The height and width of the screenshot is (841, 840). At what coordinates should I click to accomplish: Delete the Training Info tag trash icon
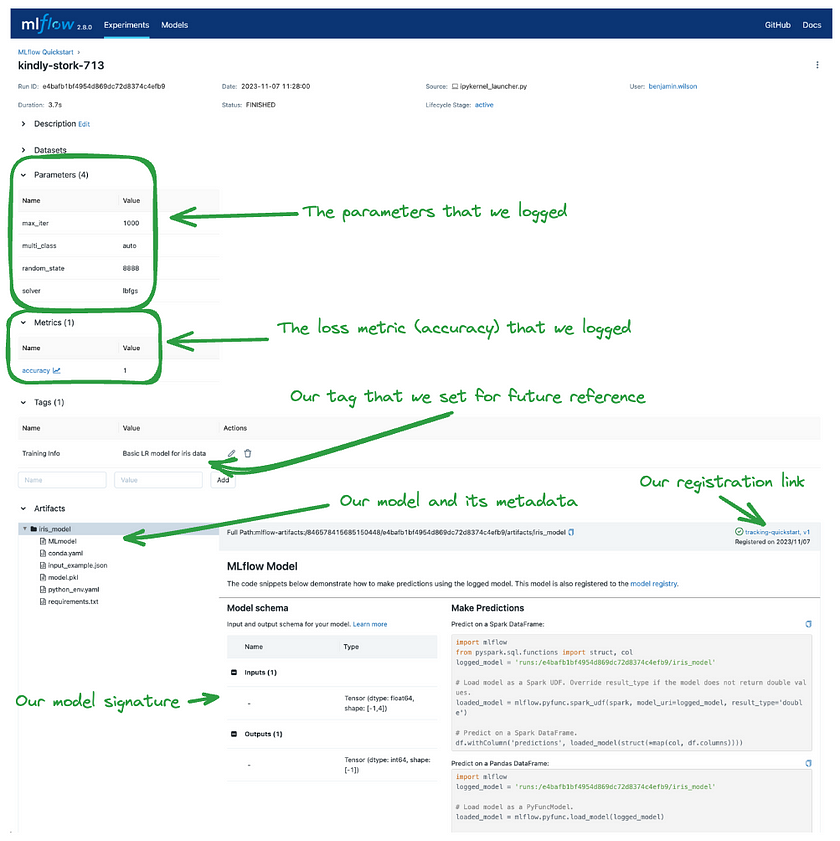tap(248, 453)
